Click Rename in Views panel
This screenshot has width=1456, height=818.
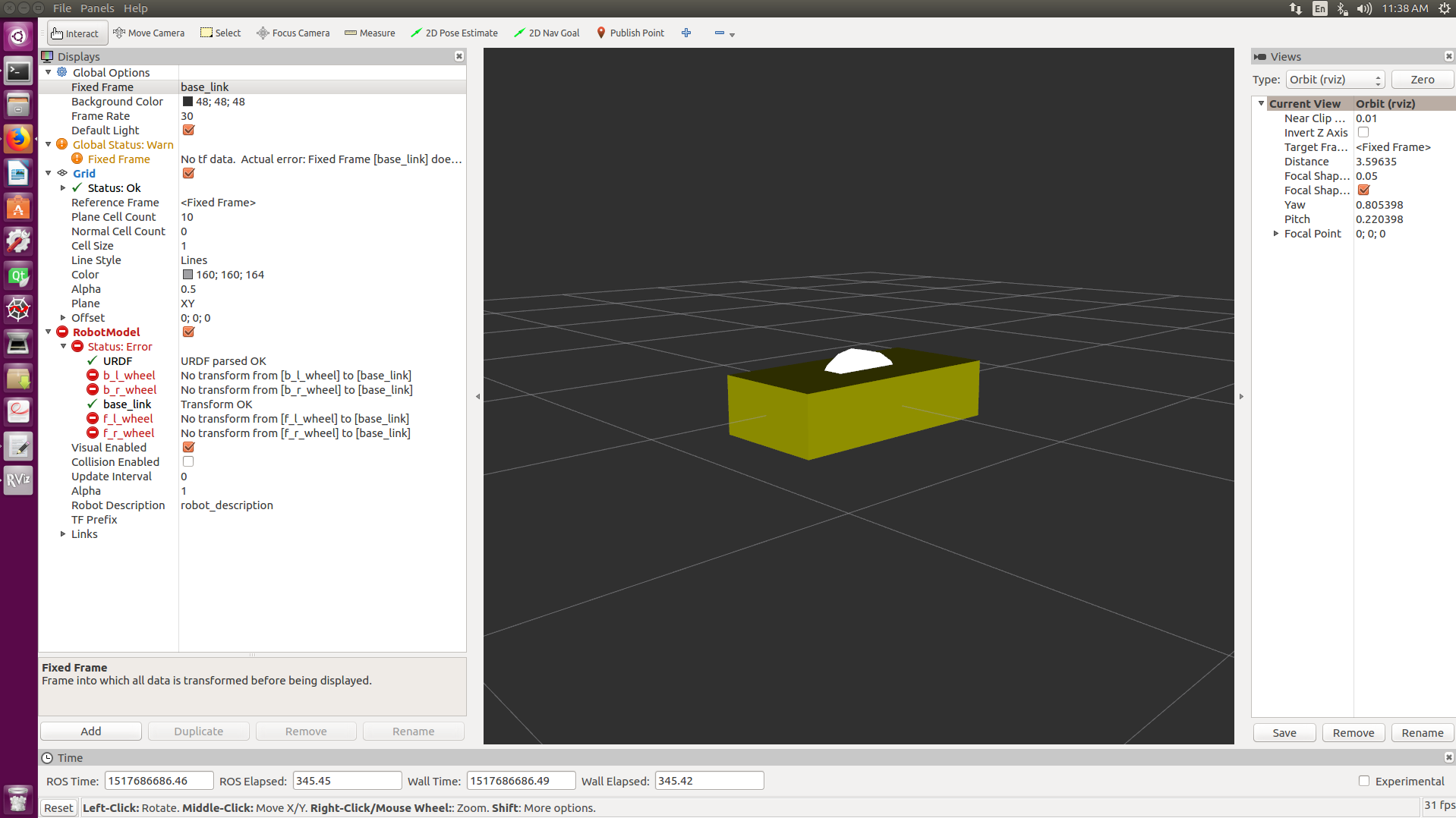point(1422,732)
